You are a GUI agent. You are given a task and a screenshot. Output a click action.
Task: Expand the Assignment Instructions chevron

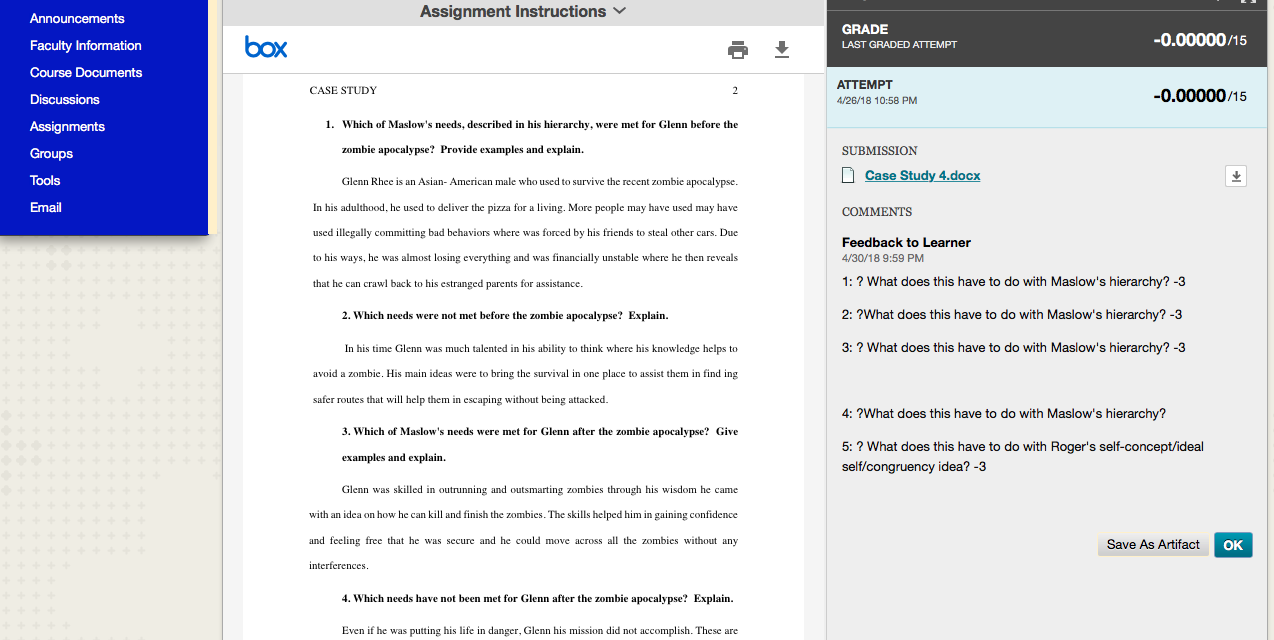[x=619, y=11]
